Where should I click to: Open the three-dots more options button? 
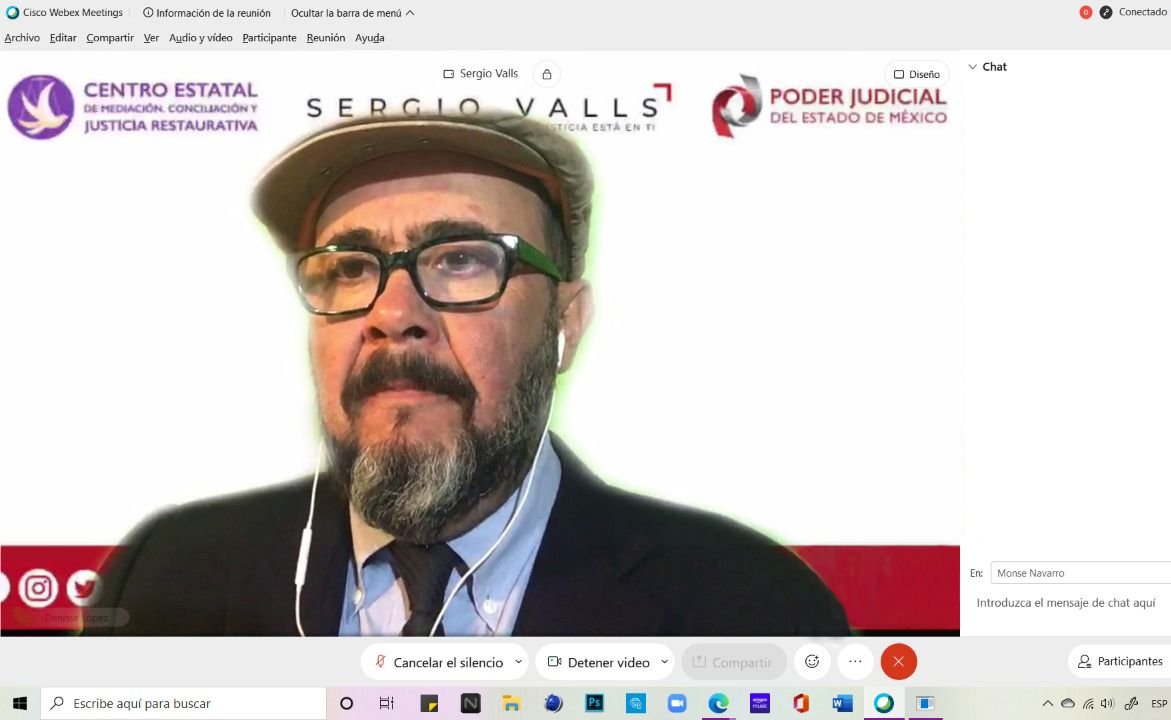pos(855,662)
